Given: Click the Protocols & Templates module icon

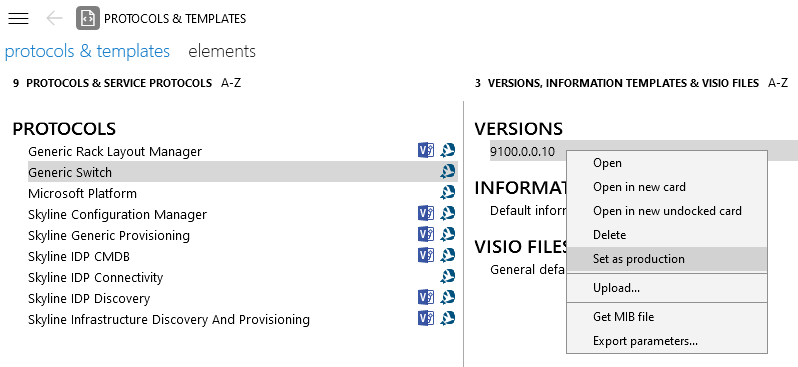Looking at the screenshot, I should (x=88, y=18).
